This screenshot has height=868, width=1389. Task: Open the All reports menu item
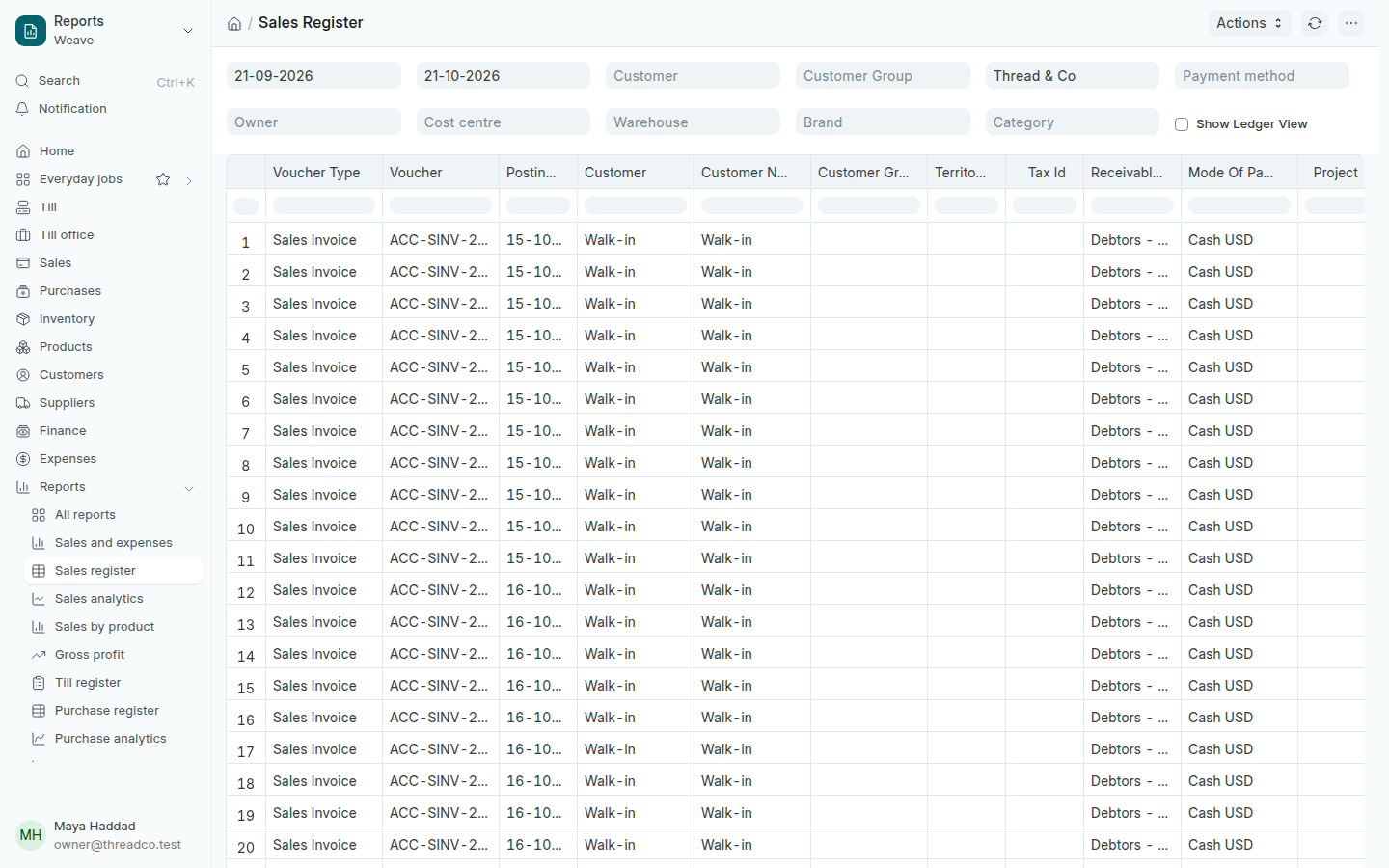click(113, 515)
